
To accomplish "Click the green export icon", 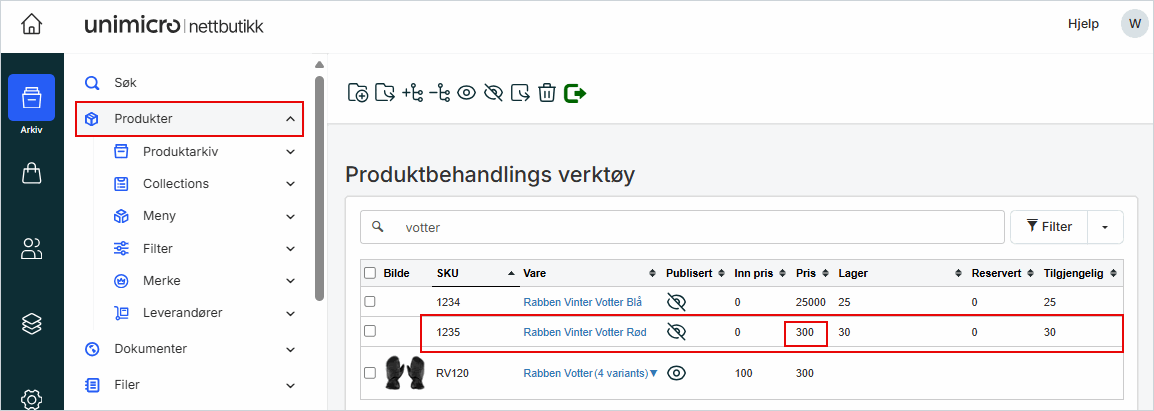I will pos(575,93).
